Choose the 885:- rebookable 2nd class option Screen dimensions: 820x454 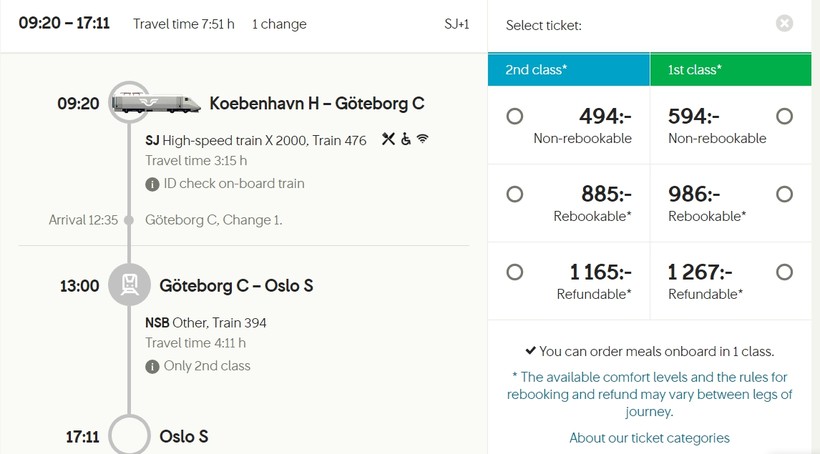pos(515,195)
